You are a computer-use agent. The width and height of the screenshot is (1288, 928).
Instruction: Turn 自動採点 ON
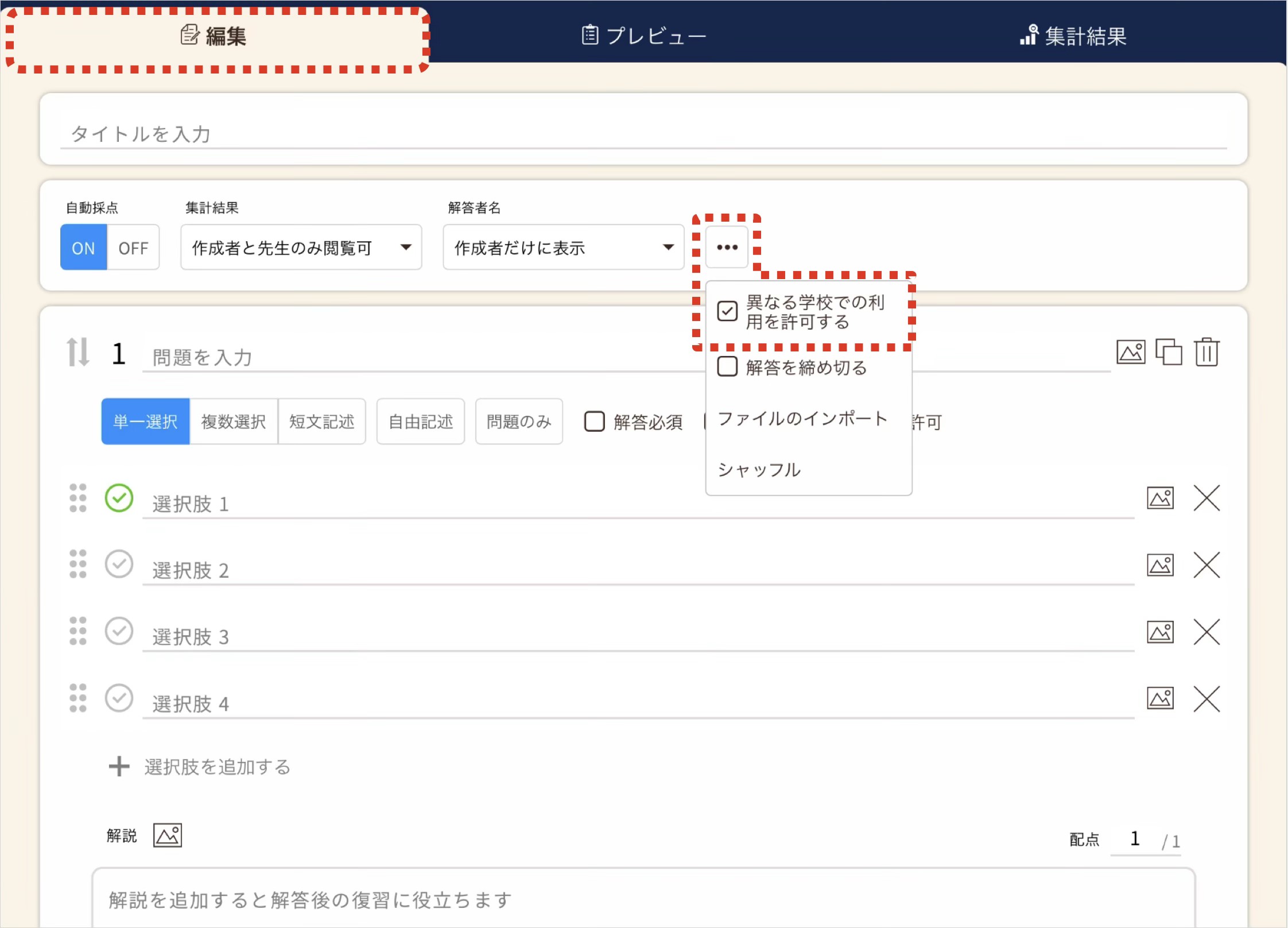(84, 248)
